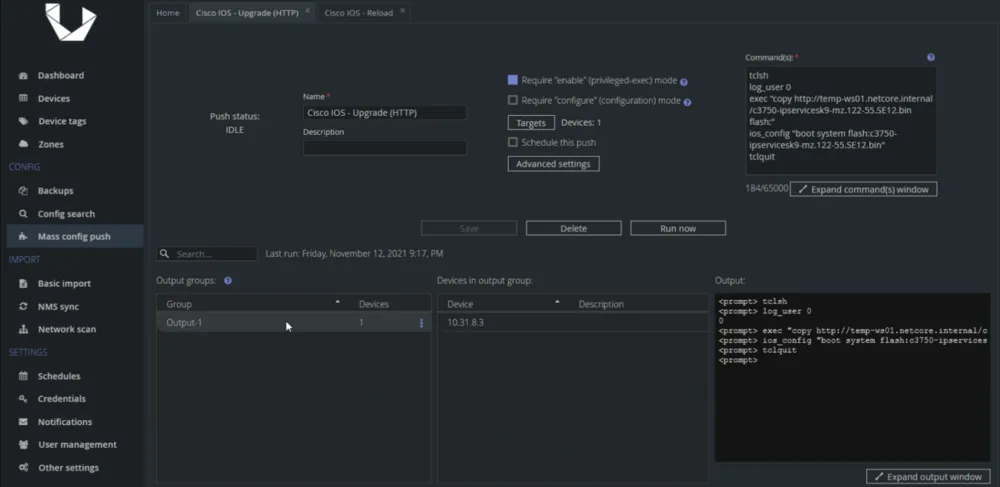Click the help icon next to Output groups
The width and height of the screenshot is (1000, 487).
point(228,280)
